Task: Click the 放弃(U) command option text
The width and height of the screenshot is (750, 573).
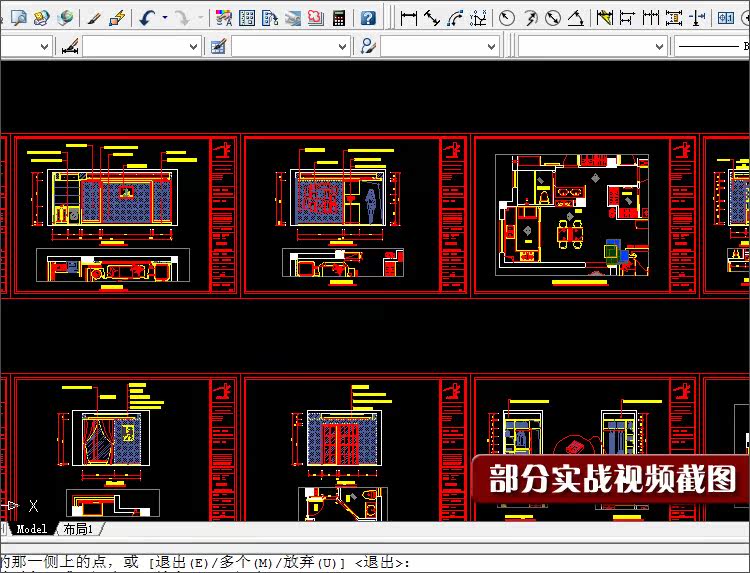Action: point(309,562)
